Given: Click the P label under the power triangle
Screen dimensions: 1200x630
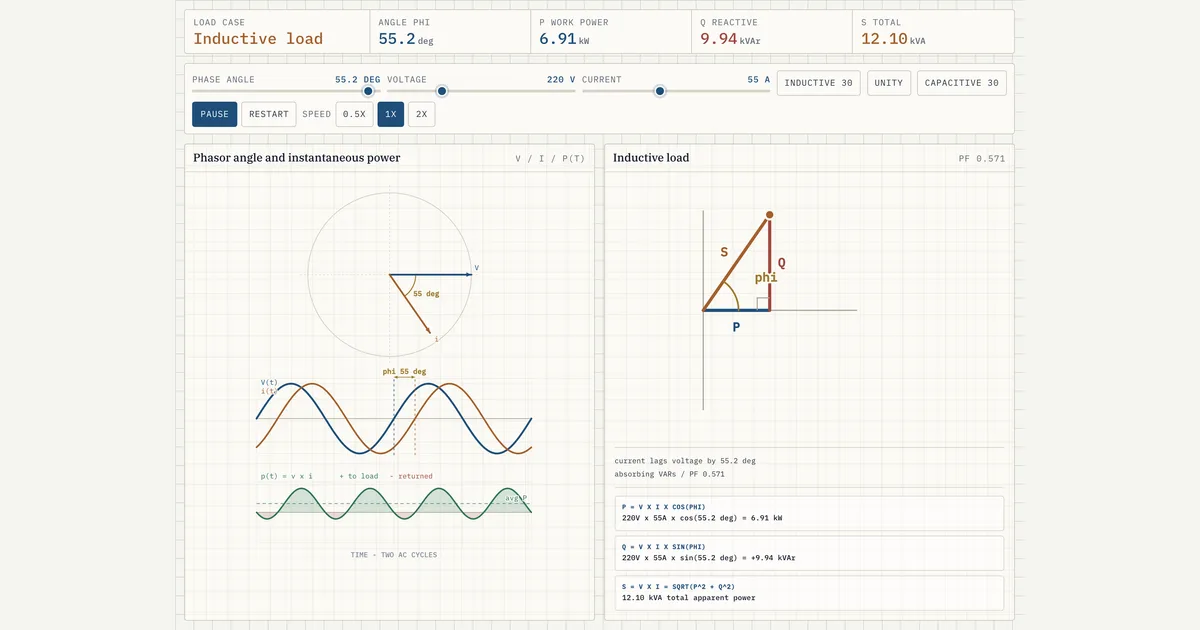Looking at the screenshot, I should click(x=736, y=327).
